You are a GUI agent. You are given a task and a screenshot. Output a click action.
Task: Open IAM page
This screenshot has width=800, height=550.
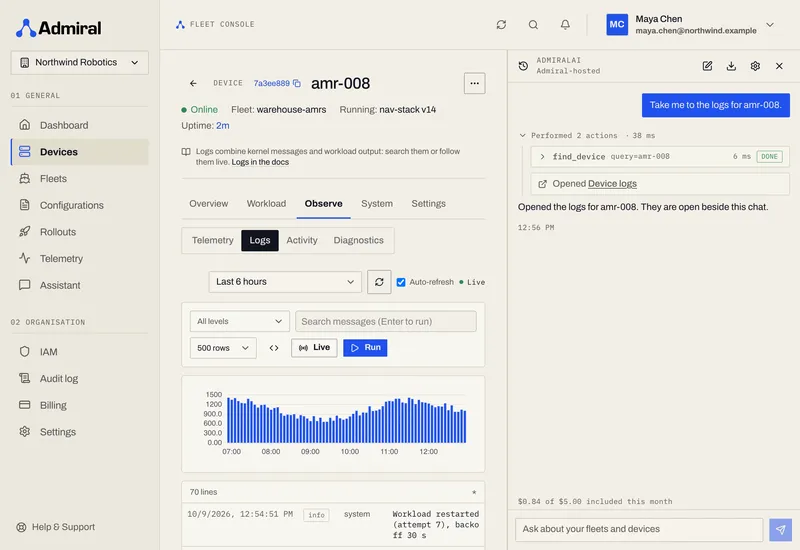pos(80,352)
